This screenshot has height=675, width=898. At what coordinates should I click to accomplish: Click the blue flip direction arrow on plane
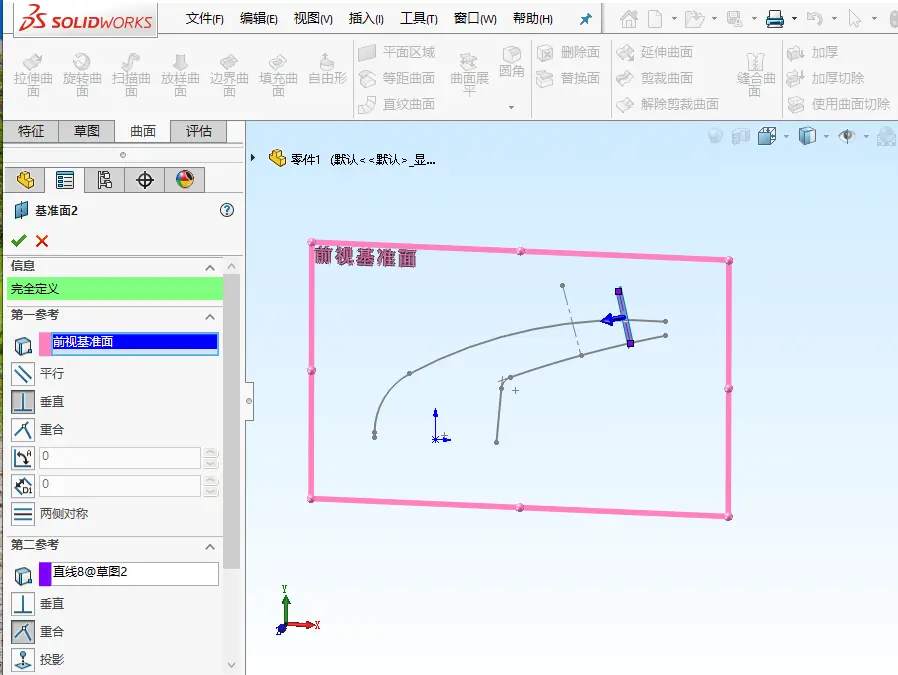tap(613, 319)
